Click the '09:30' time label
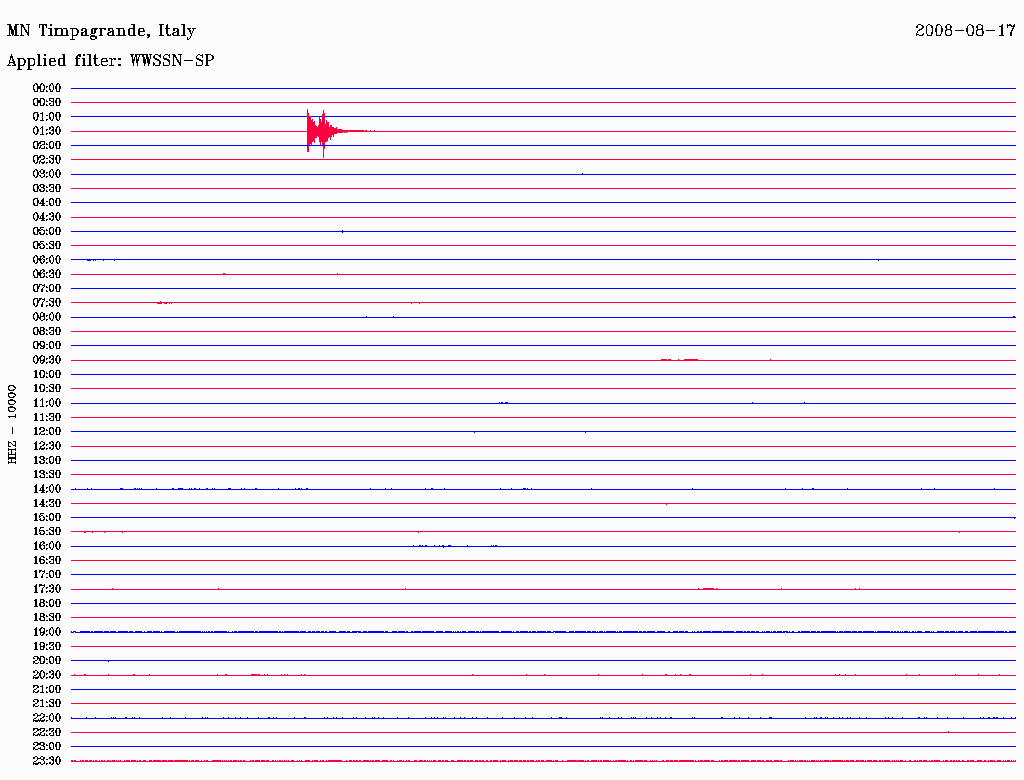 47,360
